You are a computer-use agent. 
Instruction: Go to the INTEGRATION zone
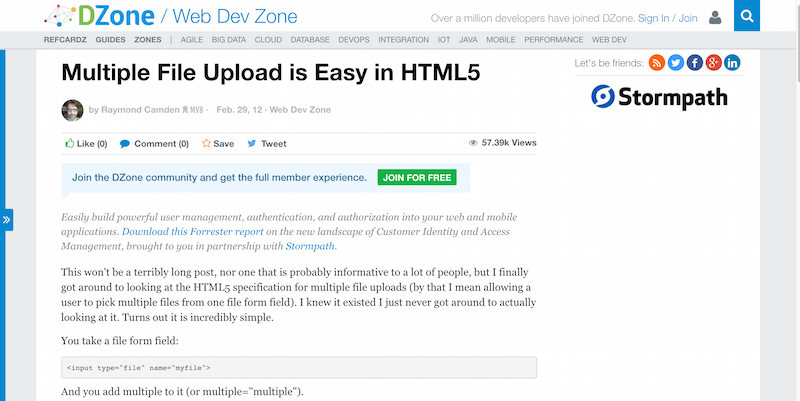[x=404, y=39]
